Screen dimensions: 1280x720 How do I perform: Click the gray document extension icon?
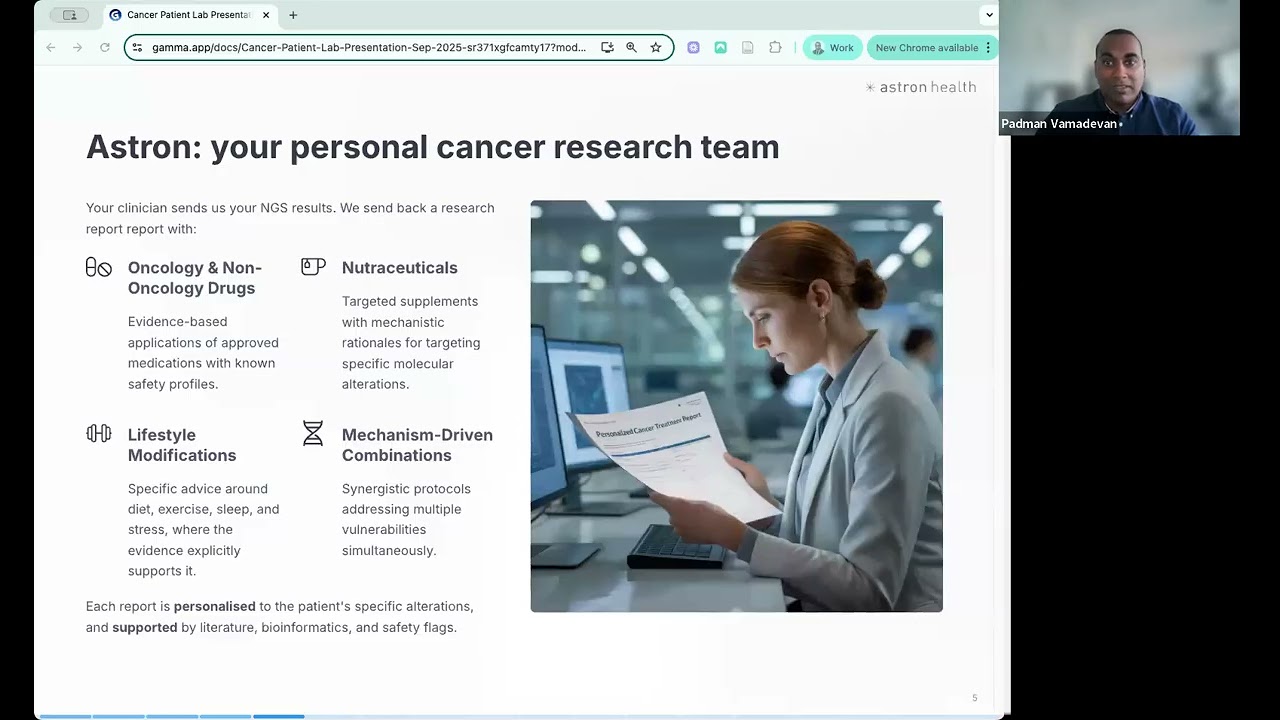[x=747, y=47]
